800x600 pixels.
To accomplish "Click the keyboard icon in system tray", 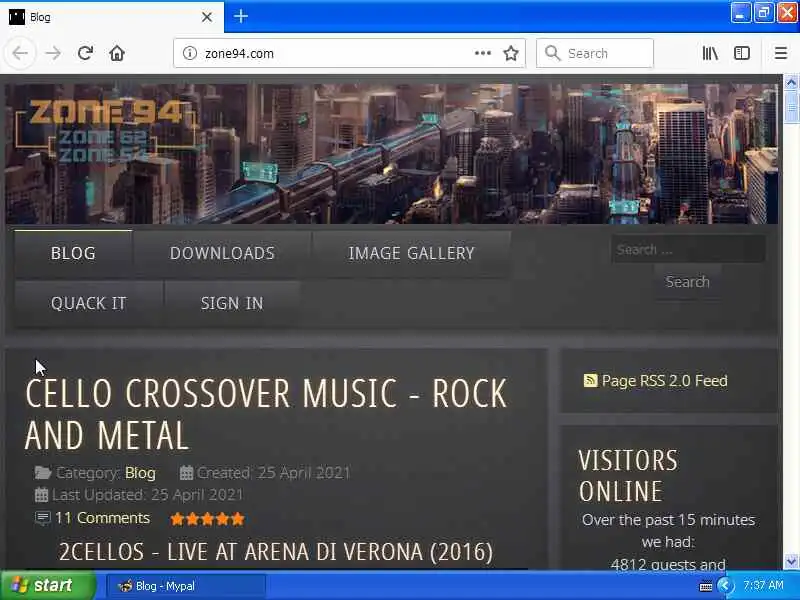I will (x=706, y=586).
